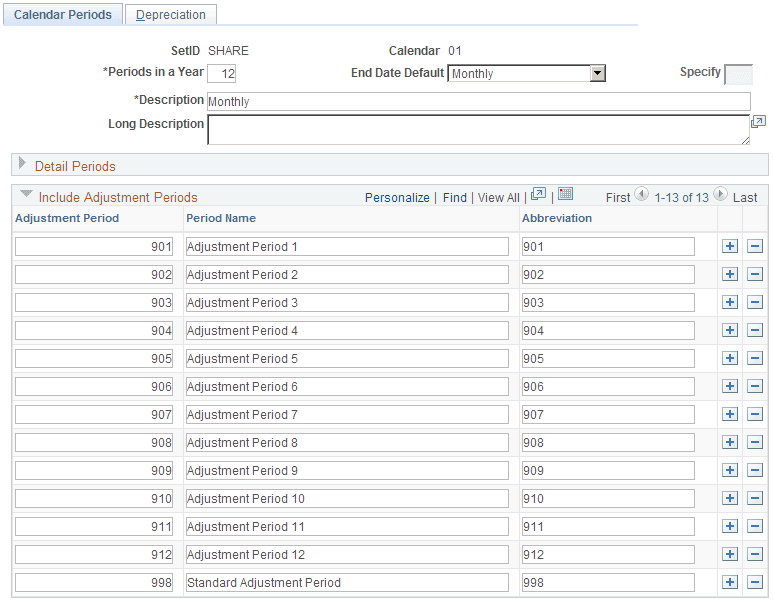The height and width of the screenshot is (604, 774).
Task: Open Long Description in expanded popup window
Action: tap(758, 122)
